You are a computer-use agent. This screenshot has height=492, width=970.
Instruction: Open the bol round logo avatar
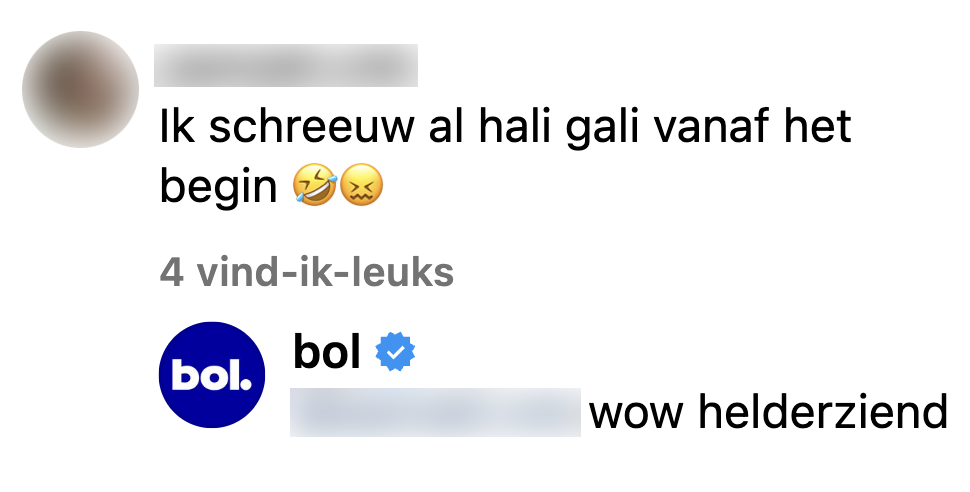point(212,375)
